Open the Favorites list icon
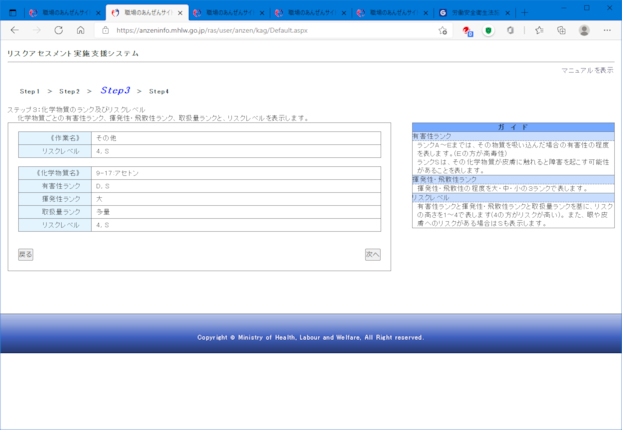The width and height of the screenshot is (622, 430). (539, 31)
